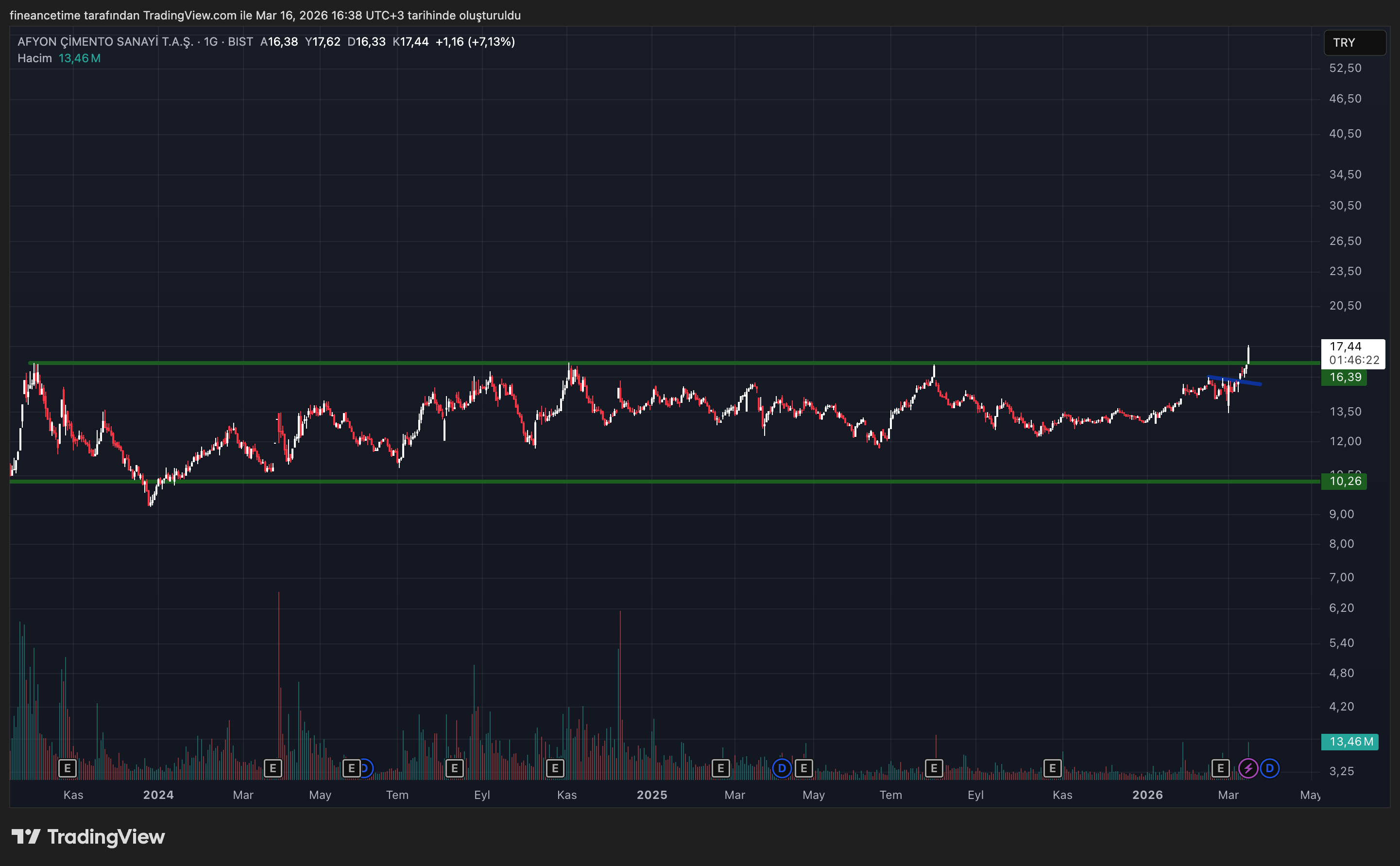Click the purple lightning event marker

[x=1248, y=768]
